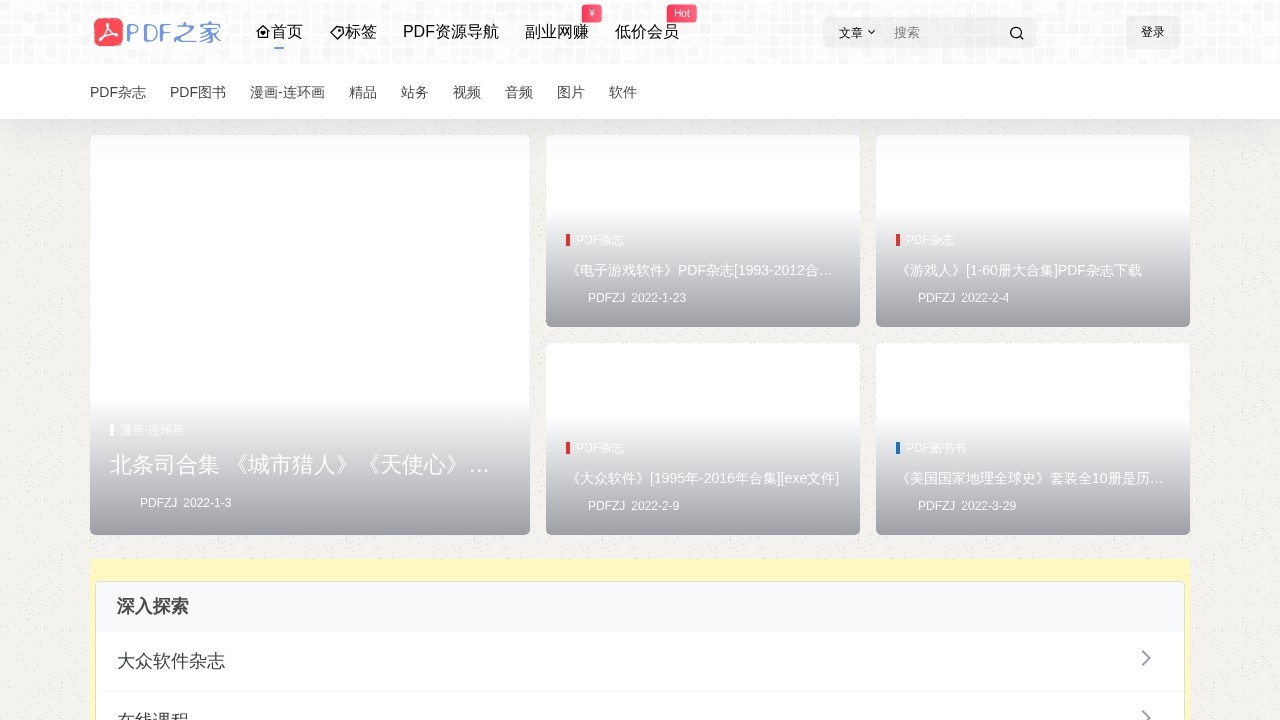Viewport: 1280px width, 720px height.
Task: Click the 《美国国家地理全球史》 card thumbnail
Action: [1032, 390]
